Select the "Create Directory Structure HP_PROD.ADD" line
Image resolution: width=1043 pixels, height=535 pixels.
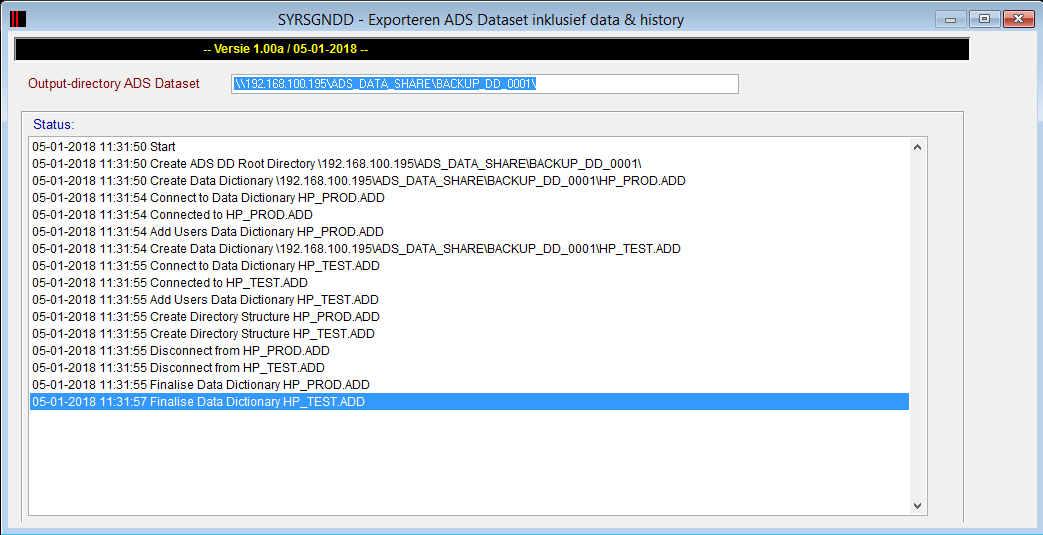coord(470,317)
